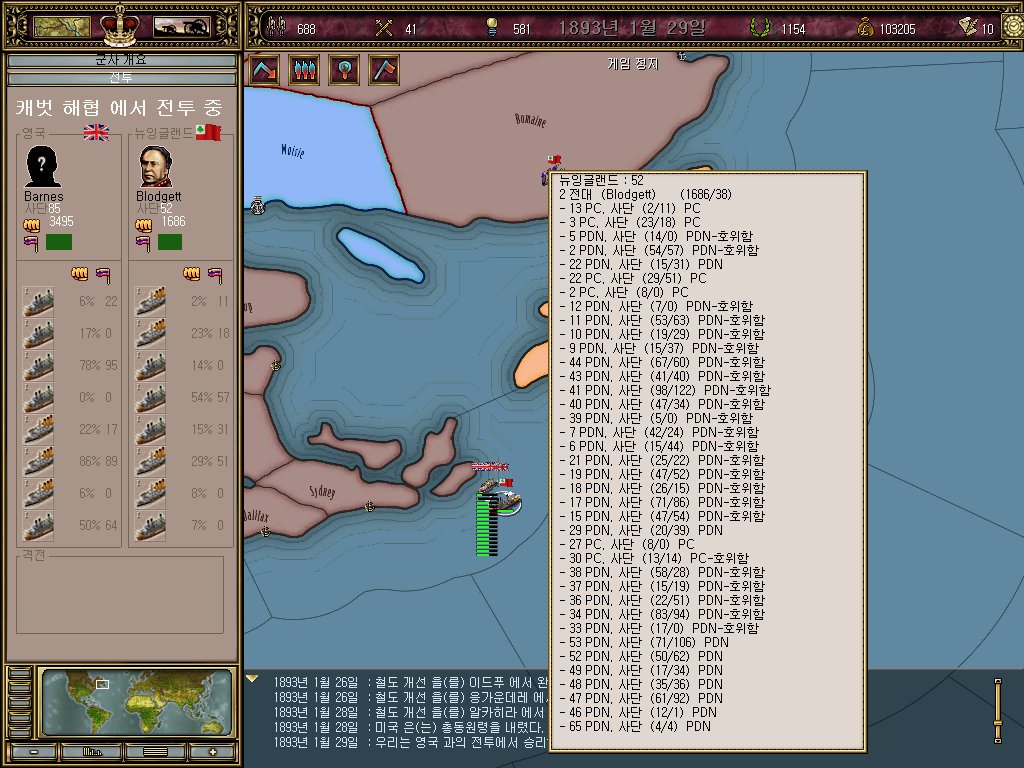Click tooltip line 34 PDN, 사단 (83/94)
This screenshot has width=1024, height=768.
point(662,614)
